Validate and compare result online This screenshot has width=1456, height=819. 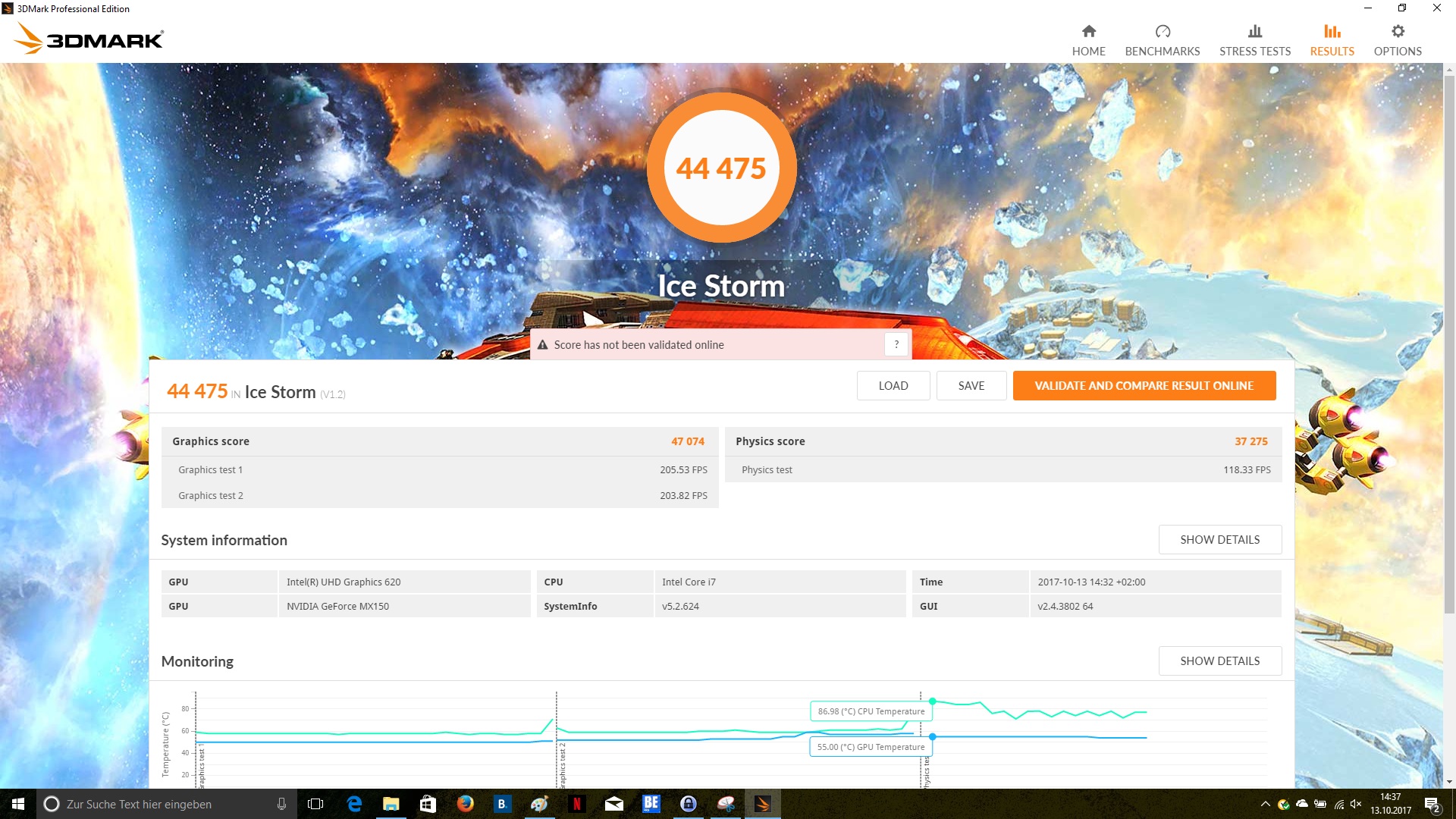(1144, 385)
